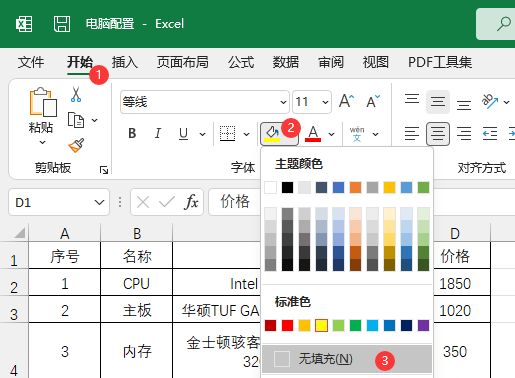This screenshot has height=378, width=515.
Task: Switch to the 插入 ribbon tab
Action: pos(125,62)
